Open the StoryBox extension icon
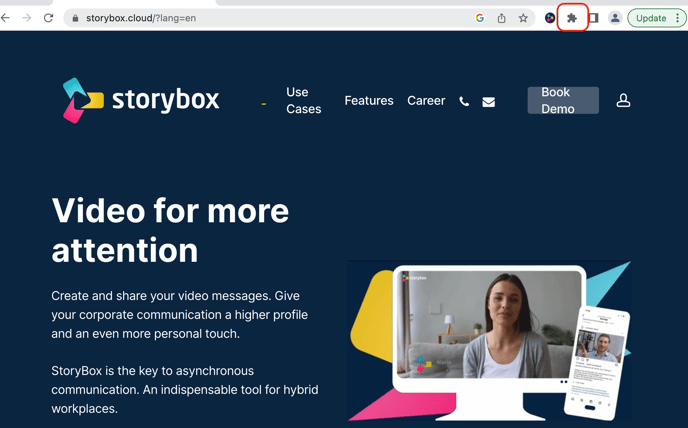This screenshot has height=428, width=688. click(550, 18)
